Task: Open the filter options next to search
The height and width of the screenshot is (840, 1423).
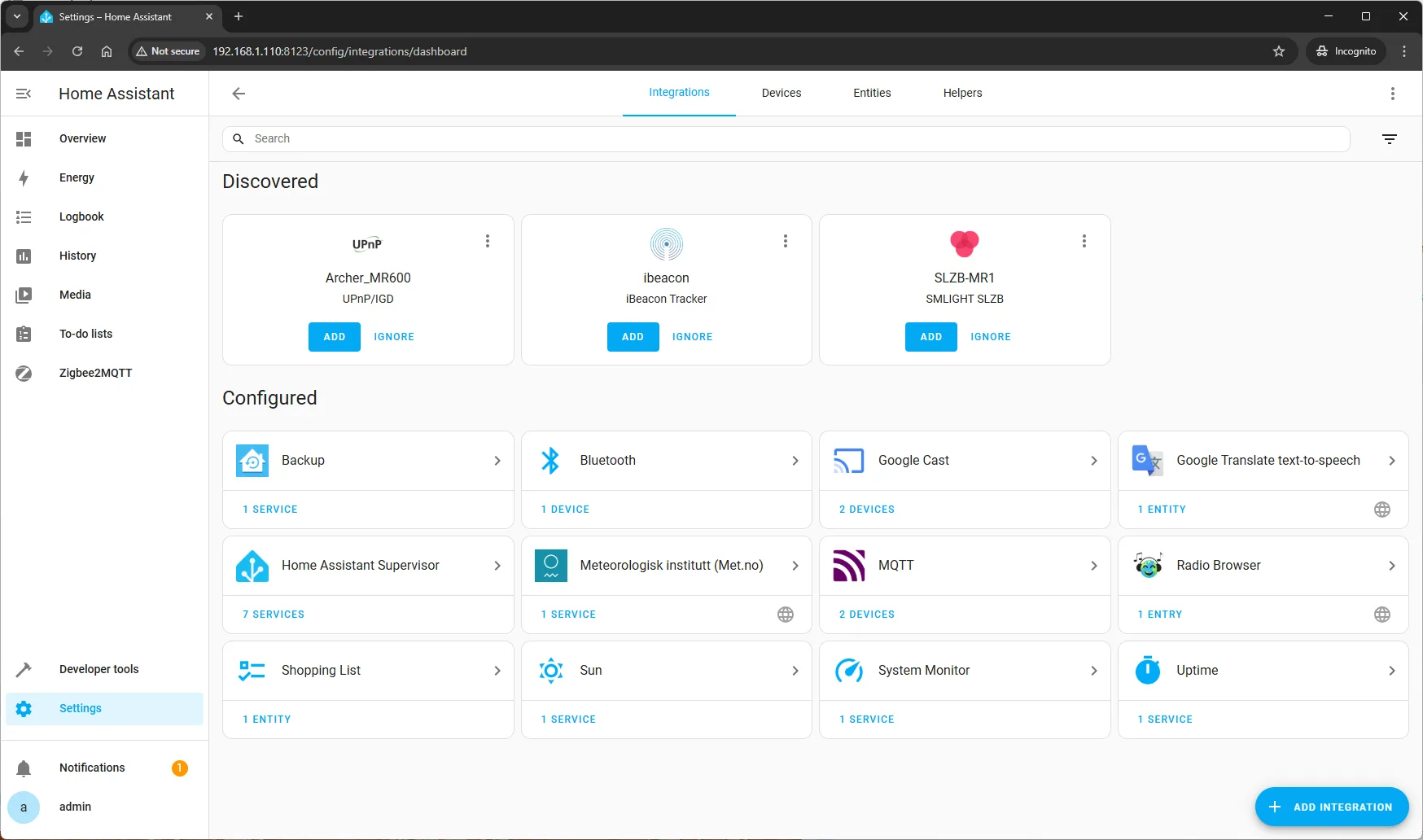Action: 1390,138
